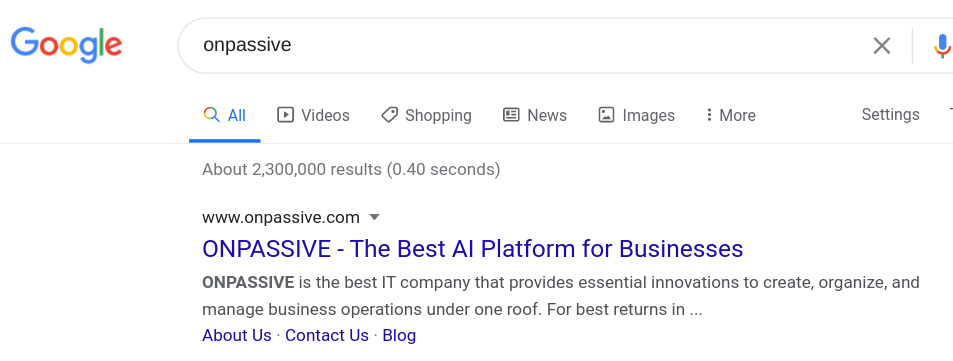Open the About Us sitelink
953x361 pixels.
pyautogui.click(x=236, y=335)
